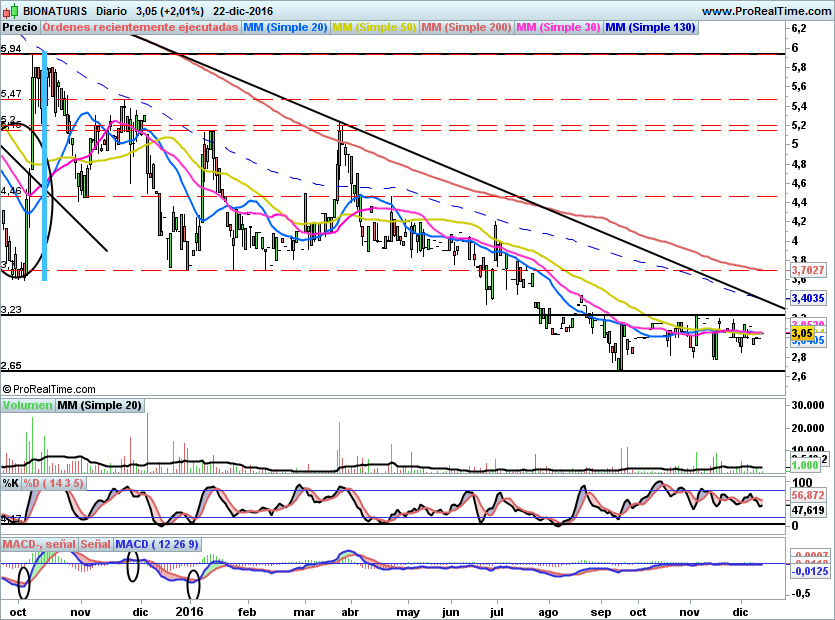
Task: Click the blue 3,4035 price axis tag
Action: pyautogui.click(x=807, y=298)
